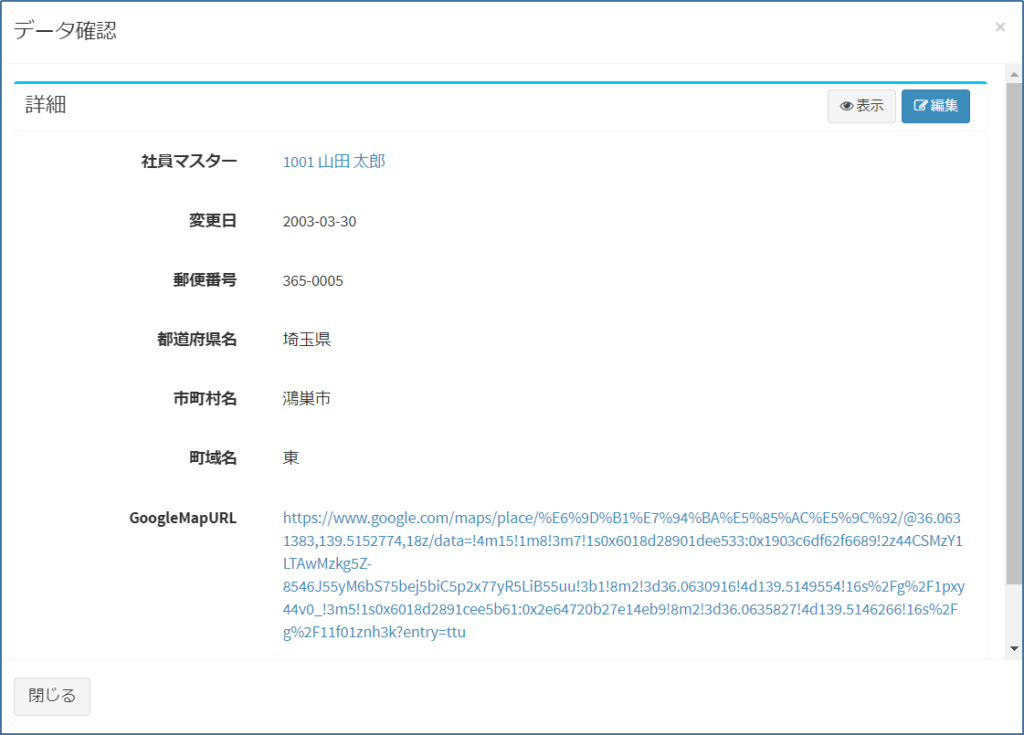Open the Google Maps URL link
Image resolution: width=1024 pixels, height=735 pixels.
tap(623, 575)
